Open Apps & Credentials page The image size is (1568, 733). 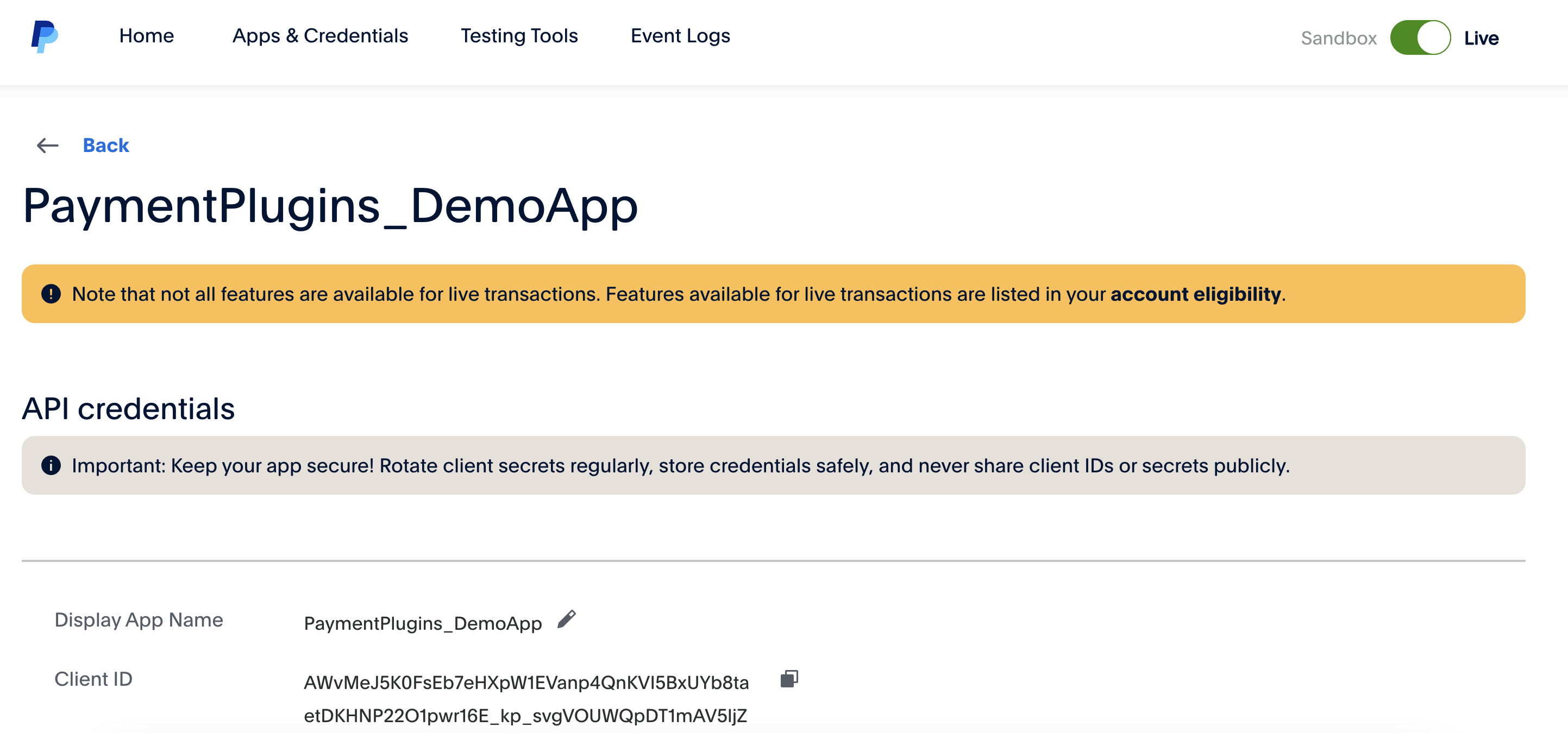[x=320, y=36]
